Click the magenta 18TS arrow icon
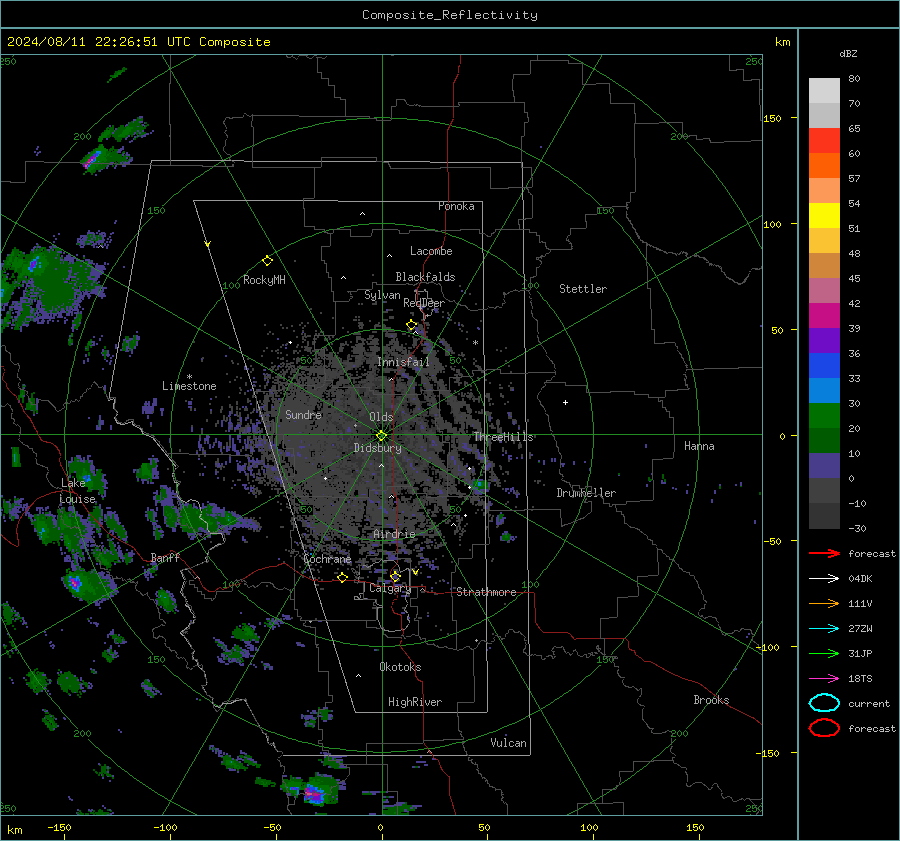900x841 pixels. (824, 679)
